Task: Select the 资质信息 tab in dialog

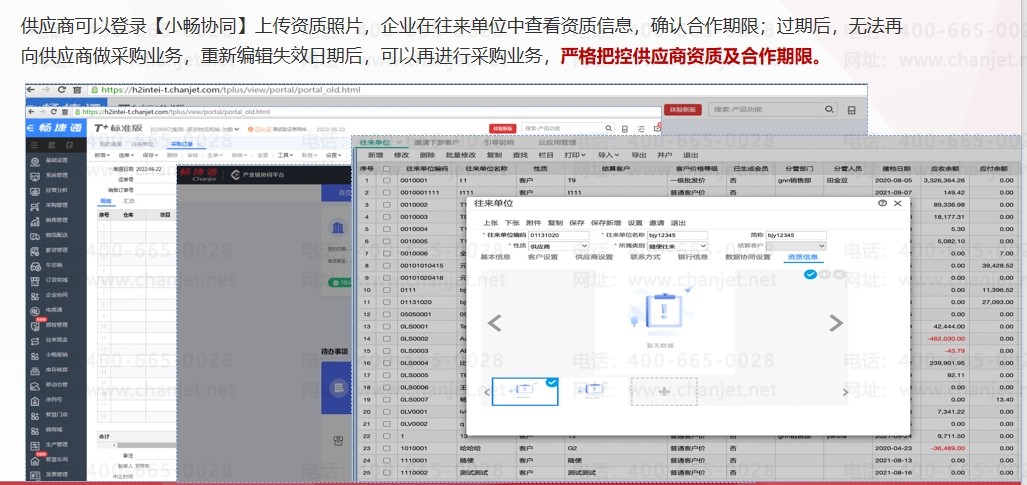Action: [x=802, y=257]
